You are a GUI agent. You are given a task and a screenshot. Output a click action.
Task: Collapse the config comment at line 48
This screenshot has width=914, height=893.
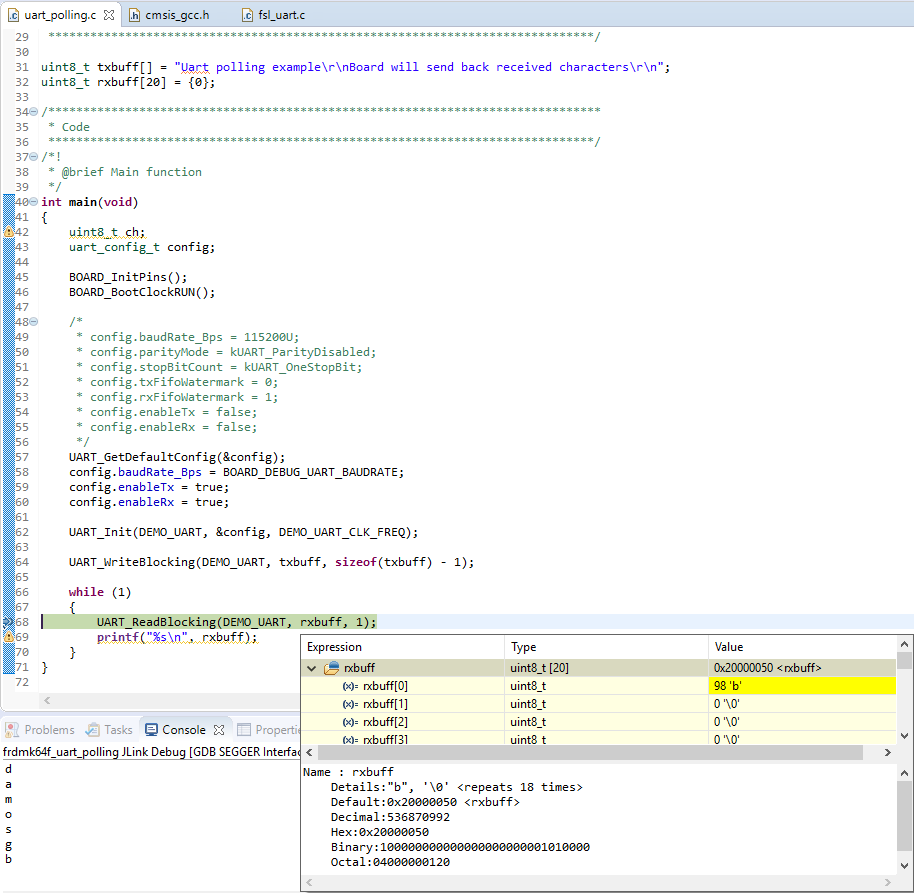coord(33,322)
